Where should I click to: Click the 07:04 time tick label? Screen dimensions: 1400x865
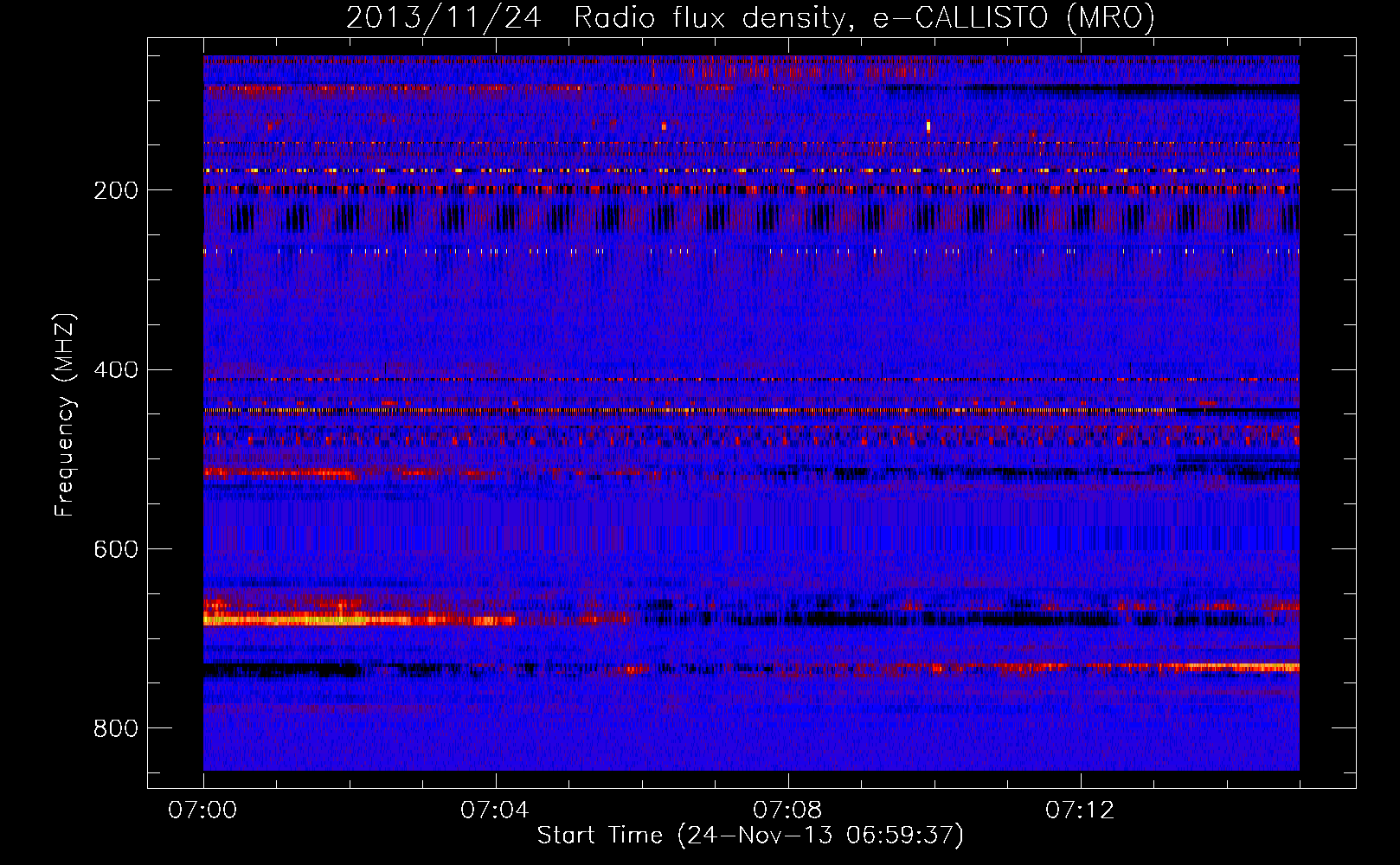click(495, 810)
